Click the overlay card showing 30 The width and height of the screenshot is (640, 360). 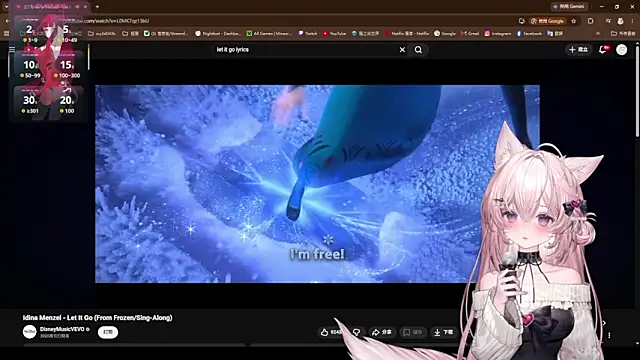[x=31, y=103]
